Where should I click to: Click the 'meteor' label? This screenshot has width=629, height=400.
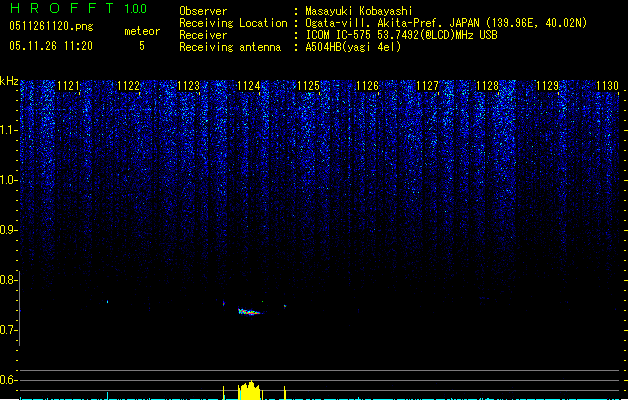[142, 31]
